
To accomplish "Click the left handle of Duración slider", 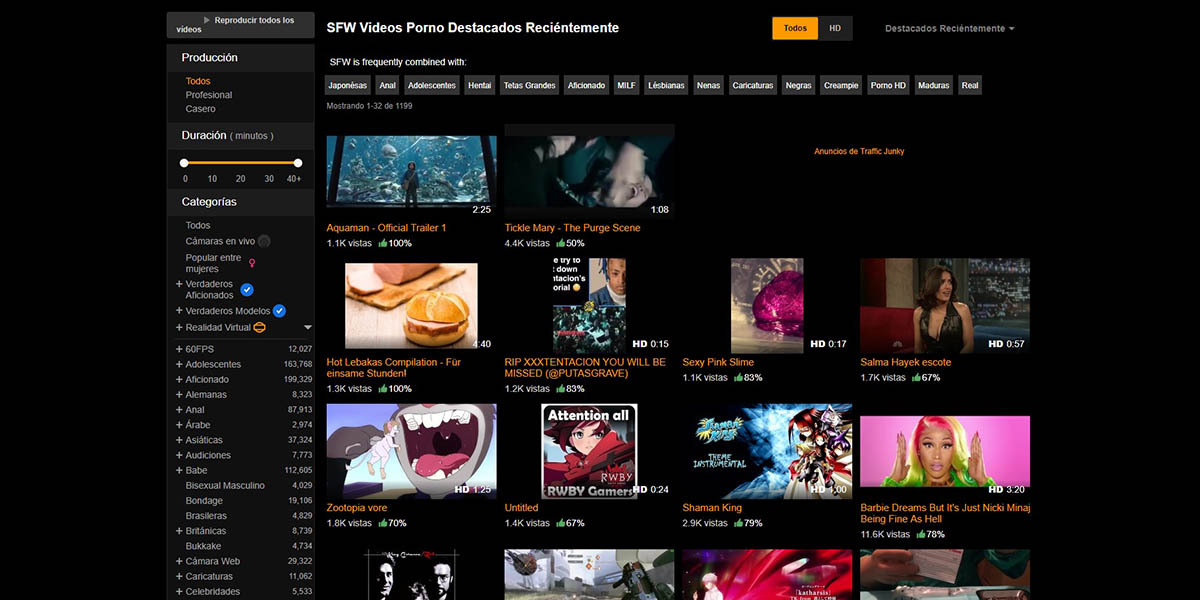I will click(x=184, y=162).
